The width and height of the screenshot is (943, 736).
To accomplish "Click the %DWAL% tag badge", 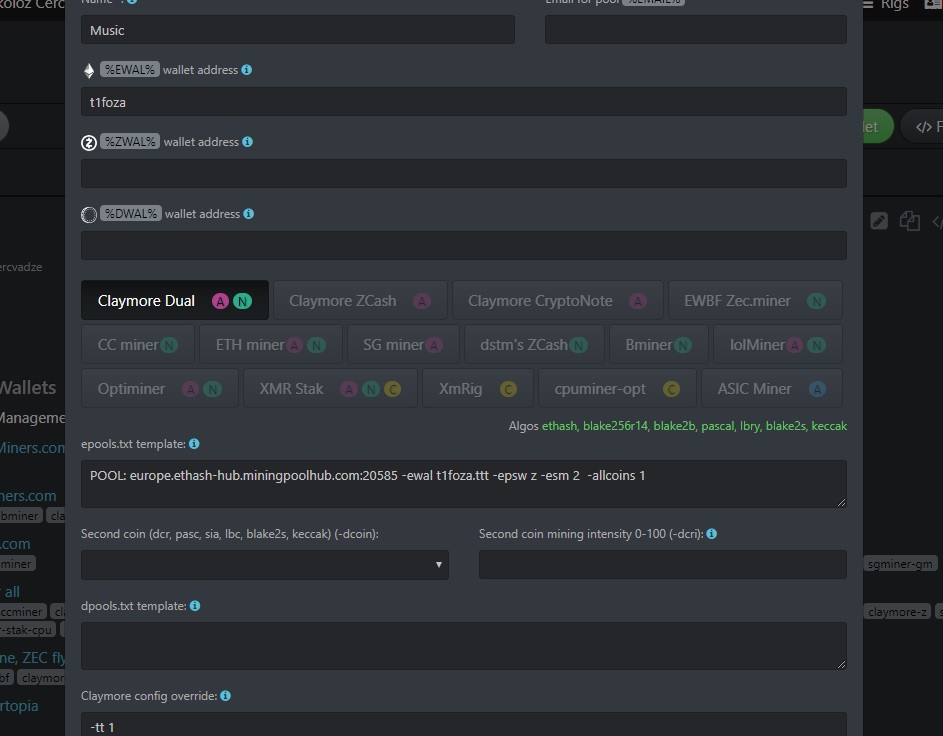I will pos(131,214).
